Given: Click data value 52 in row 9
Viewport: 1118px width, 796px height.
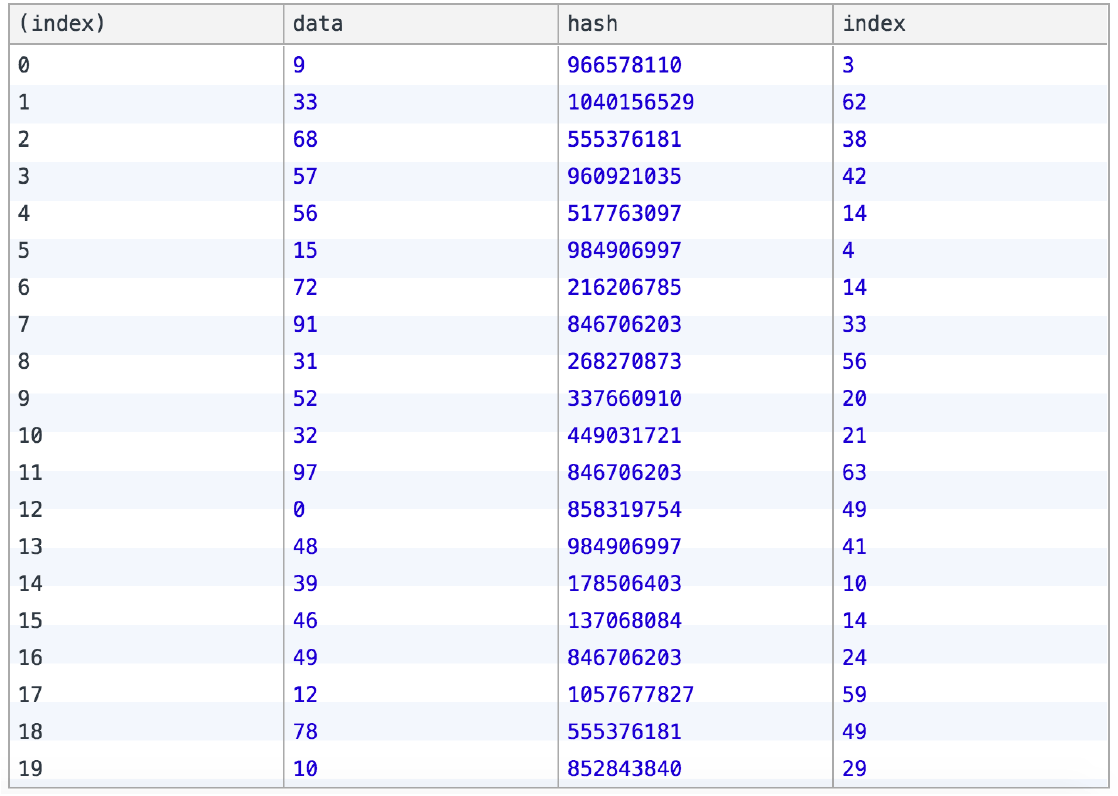Looking at the screenshot, I should (305, 399).
